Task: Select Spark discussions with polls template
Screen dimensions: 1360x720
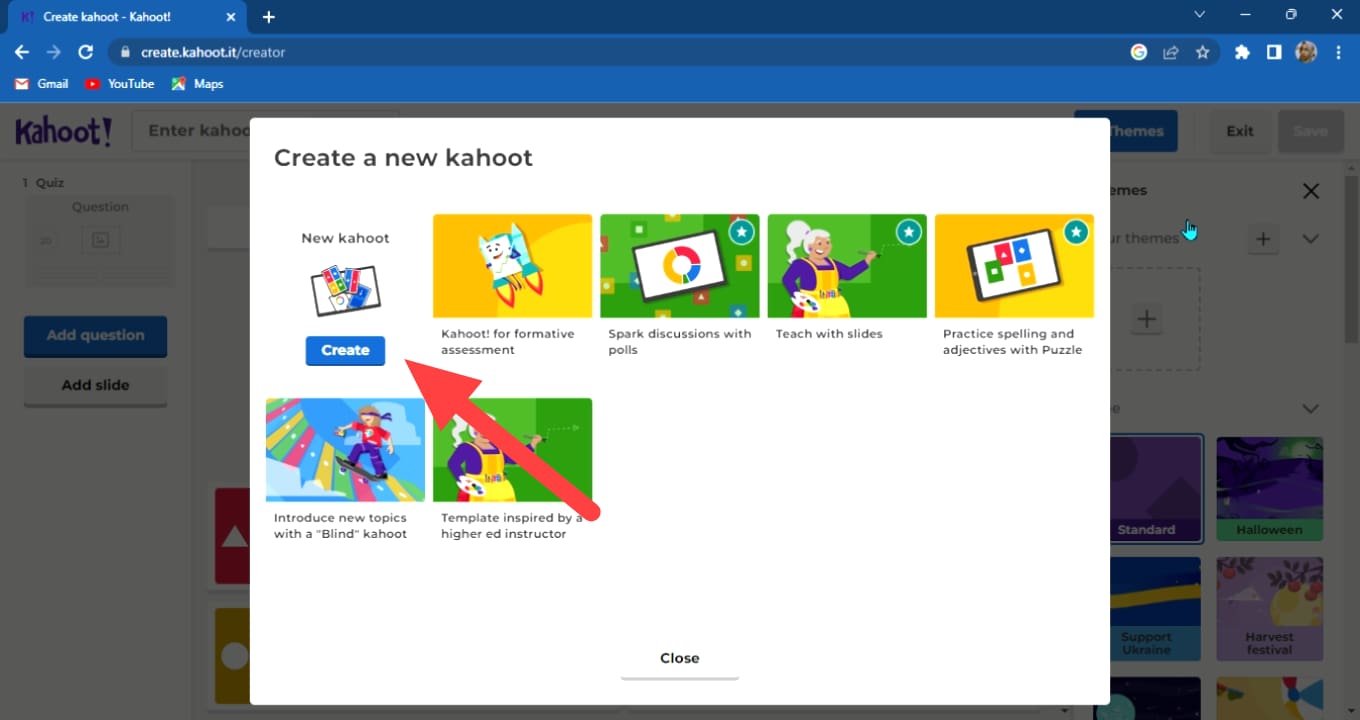Action: click(x=679, y=266)
